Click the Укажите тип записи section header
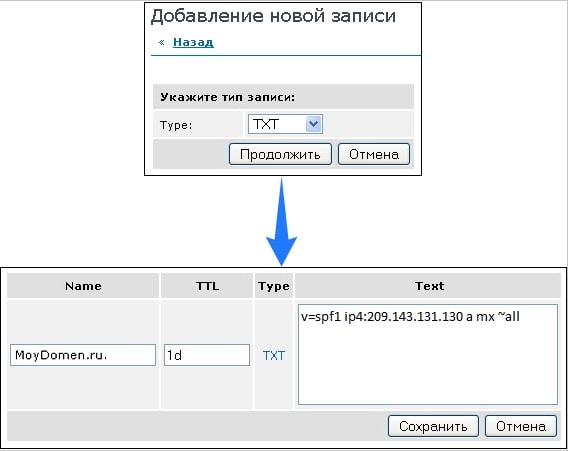The width and height of the screenshot is (568, 451). pos(227,97)
